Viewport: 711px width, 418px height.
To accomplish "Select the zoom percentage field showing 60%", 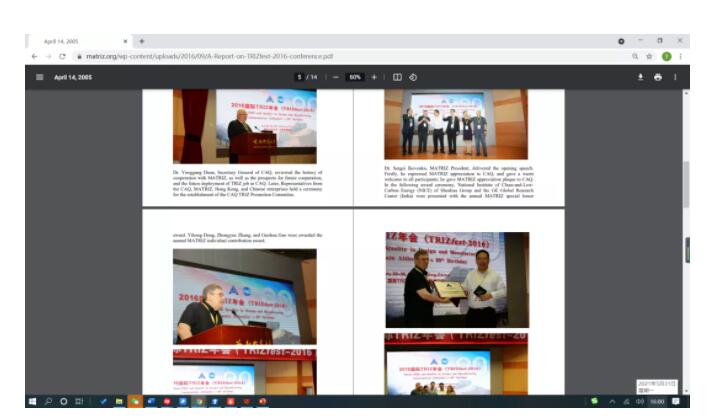I will [x=355, y=77].
